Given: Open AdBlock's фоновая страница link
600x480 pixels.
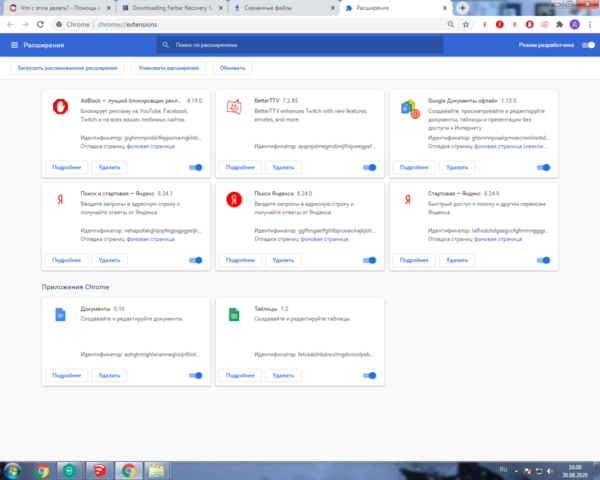Looking at the screenshot, I should tap(150, 147).
